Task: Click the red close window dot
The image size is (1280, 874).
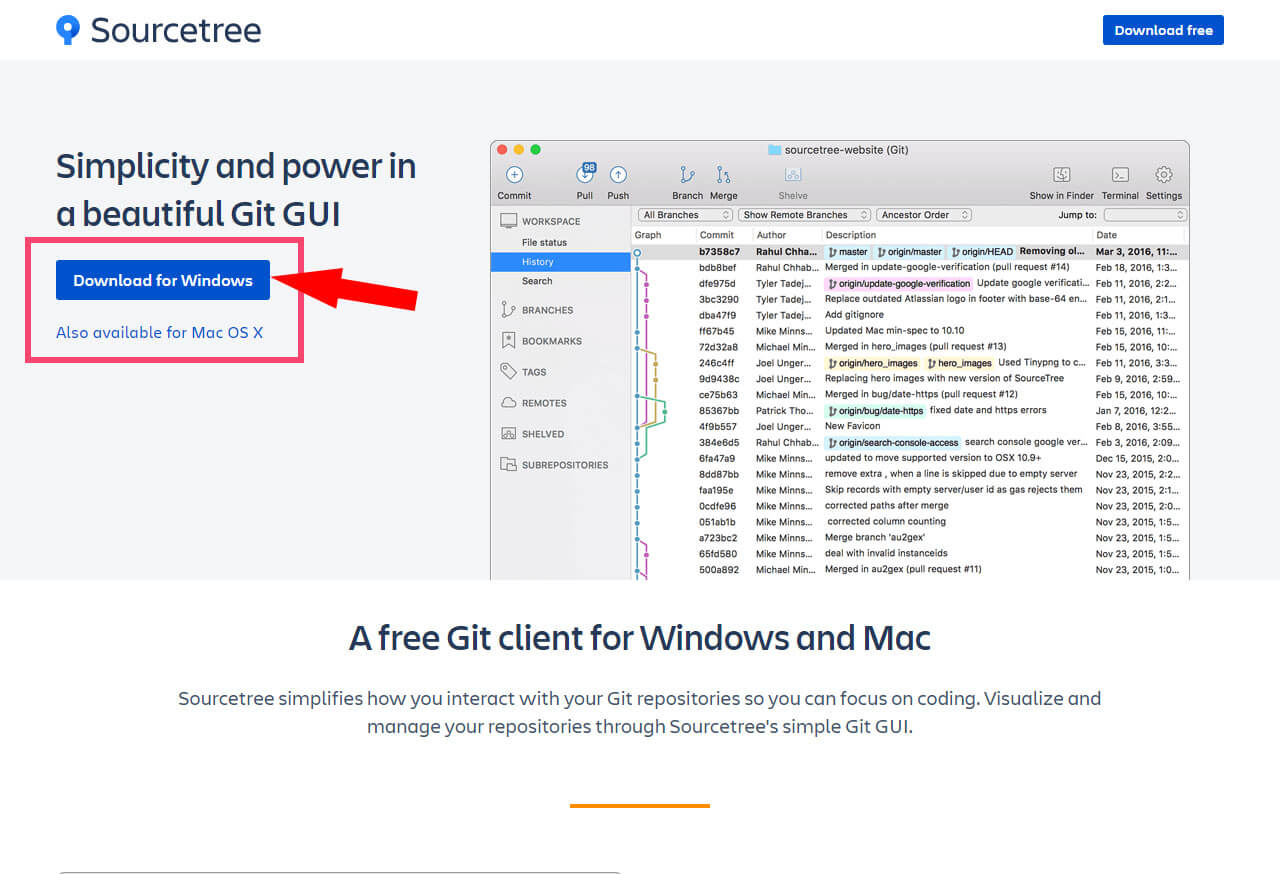Action: tap(503, 150)
